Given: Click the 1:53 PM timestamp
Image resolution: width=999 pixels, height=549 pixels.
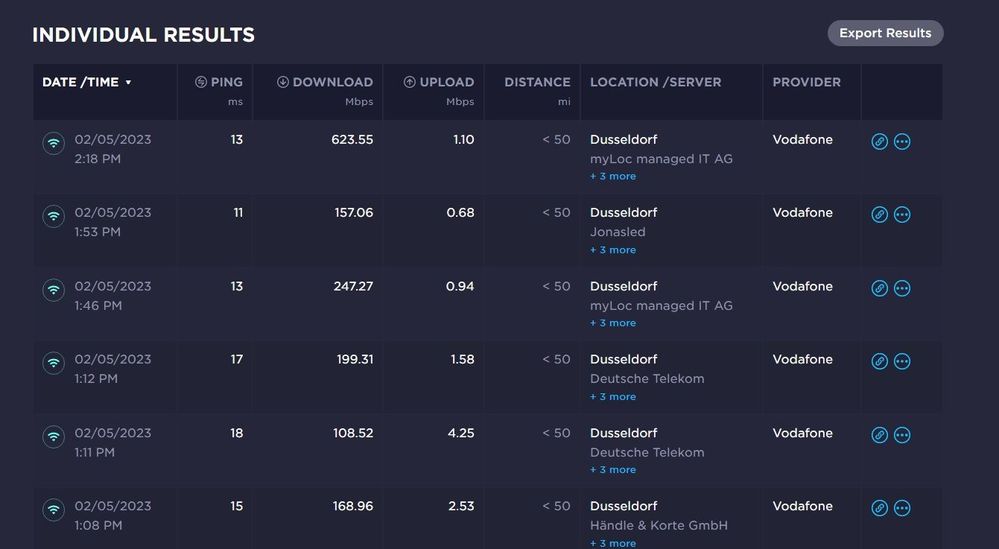Looking at the screenshot, I should 97,232.
